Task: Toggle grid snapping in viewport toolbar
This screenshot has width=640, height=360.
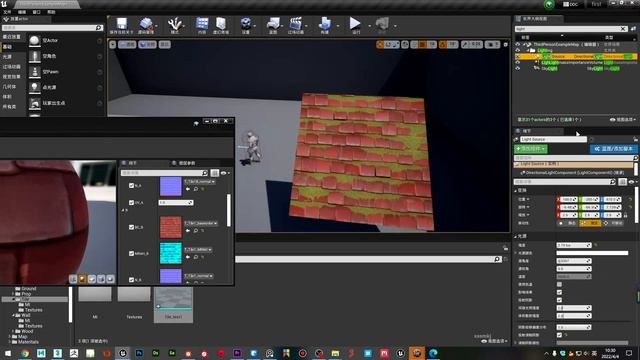Action: coord(423,44)
